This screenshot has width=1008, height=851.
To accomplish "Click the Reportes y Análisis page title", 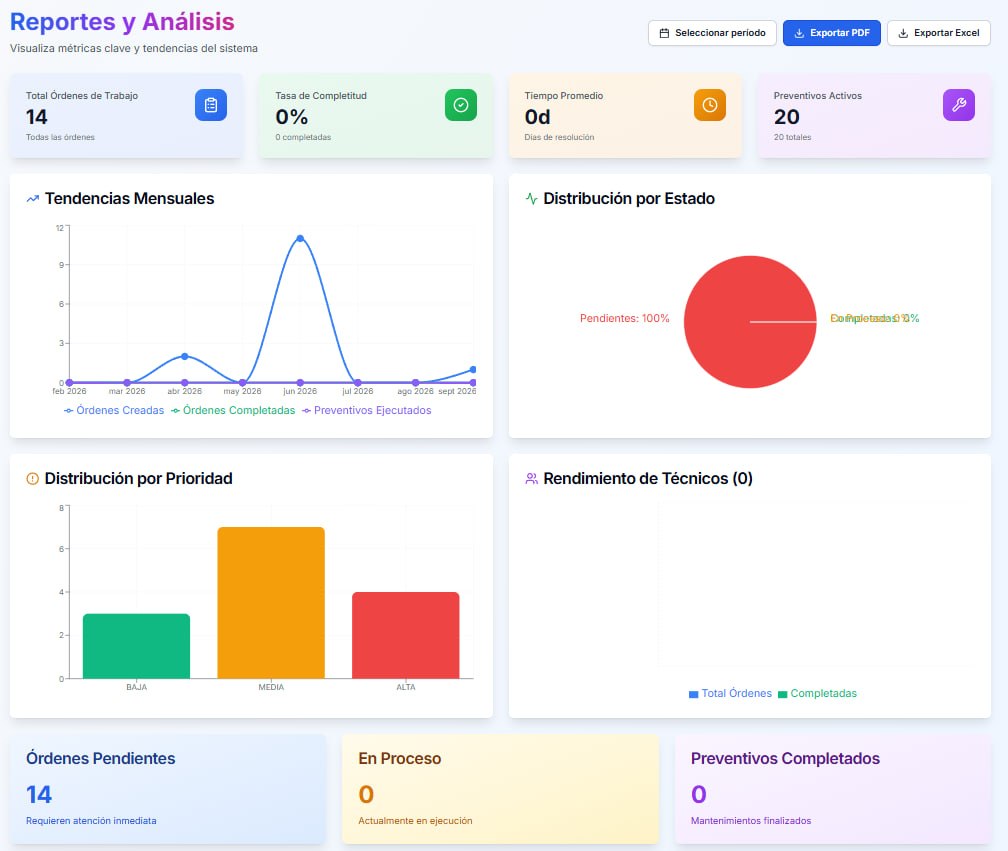I will pos(122,22).
